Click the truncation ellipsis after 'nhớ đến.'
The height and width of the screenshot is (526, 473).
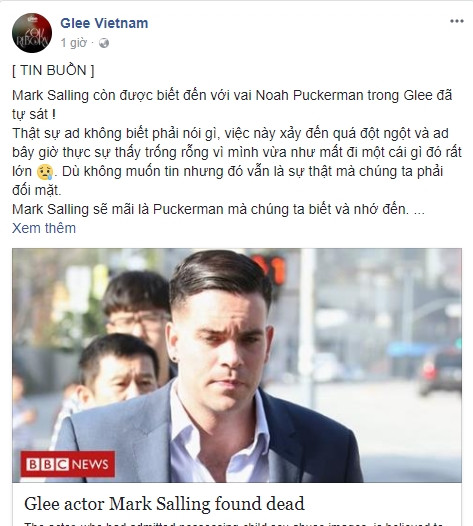click(x=419, y=211)
